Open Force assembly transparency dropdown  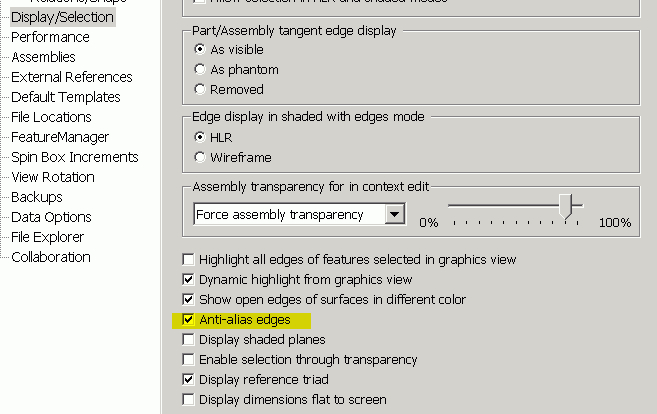coord(394,215)
